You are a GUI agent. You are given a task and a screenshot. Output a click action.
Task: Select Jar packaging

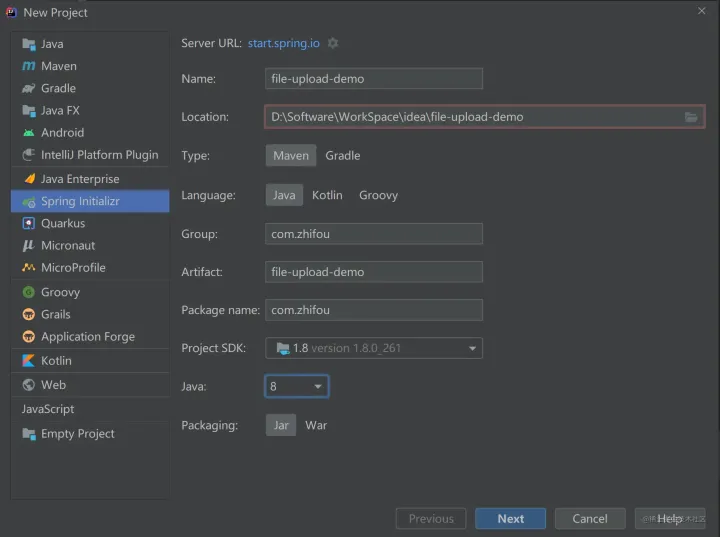(x=281, y=425)
